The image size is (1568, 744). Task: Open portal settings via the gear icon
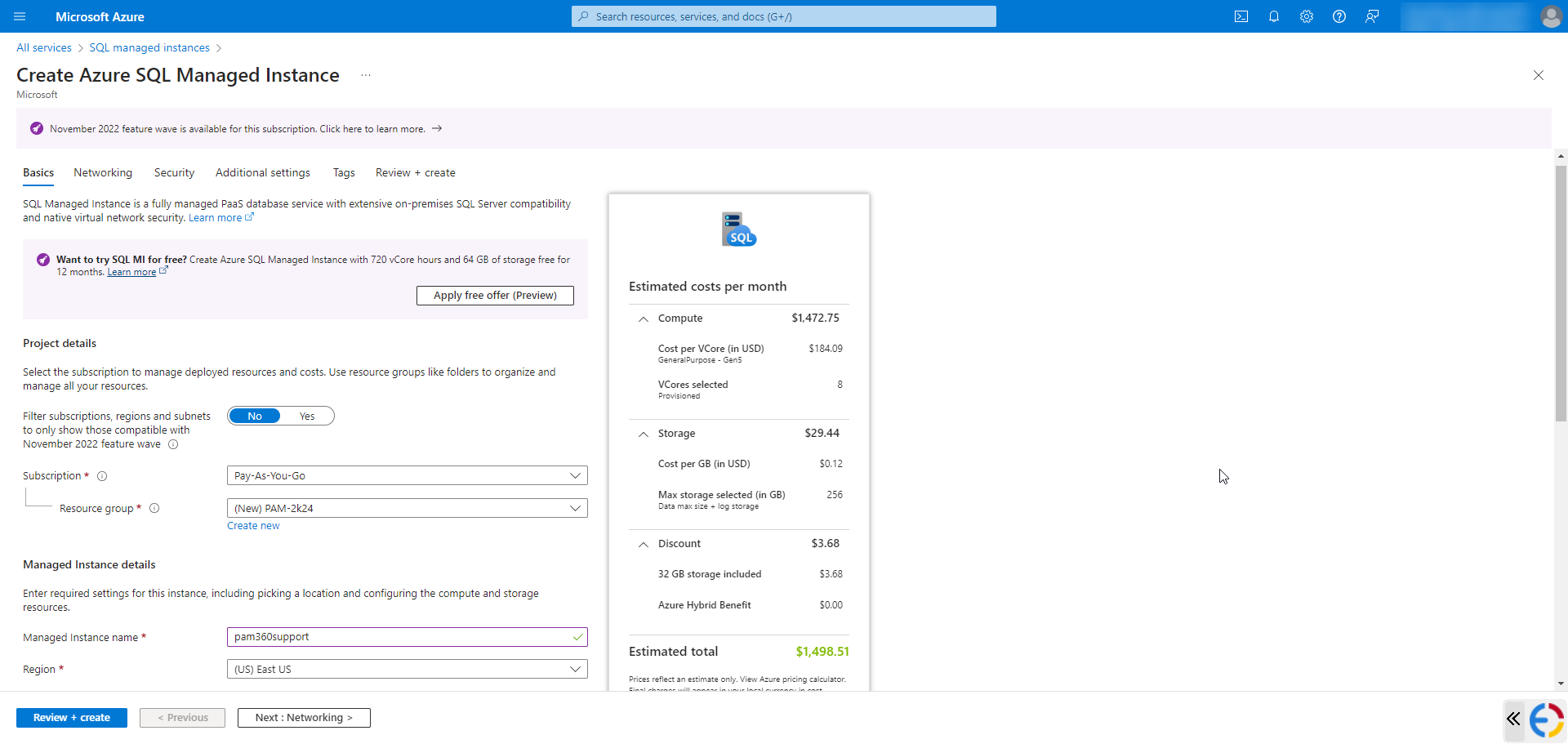(1307, 16)
